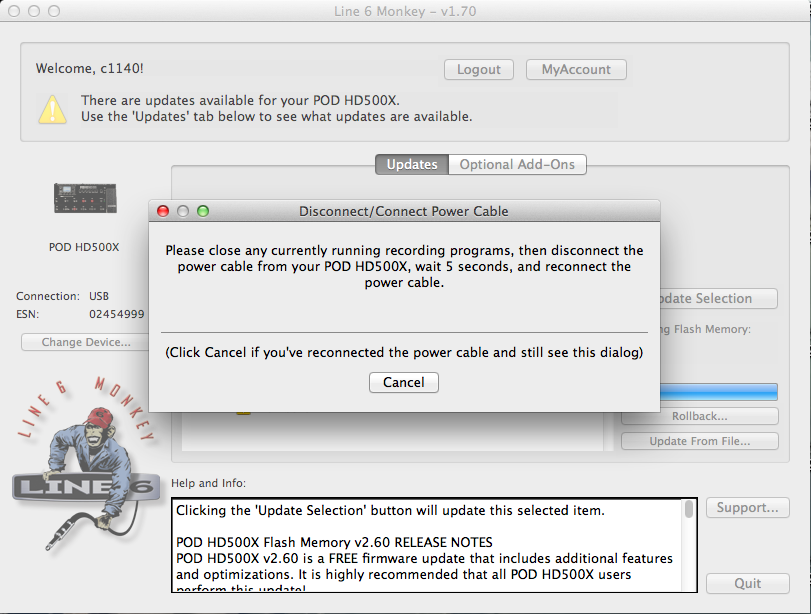811x614 pixels.
Task: Click the 'Connection:' label
Action: [48, 296]
